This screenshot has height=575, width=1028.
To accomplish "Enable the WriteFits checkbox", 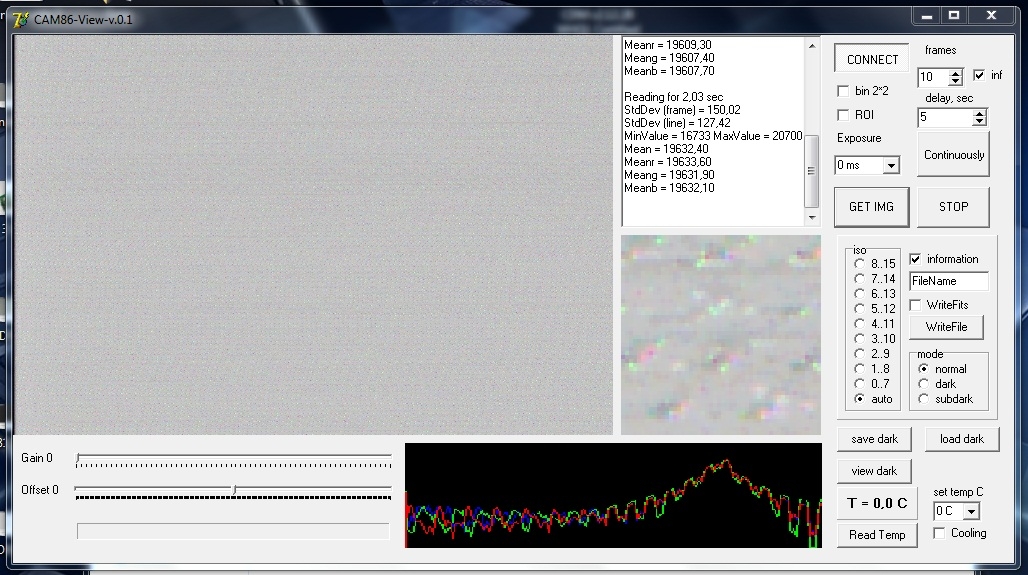I will [x=915, y=305].
